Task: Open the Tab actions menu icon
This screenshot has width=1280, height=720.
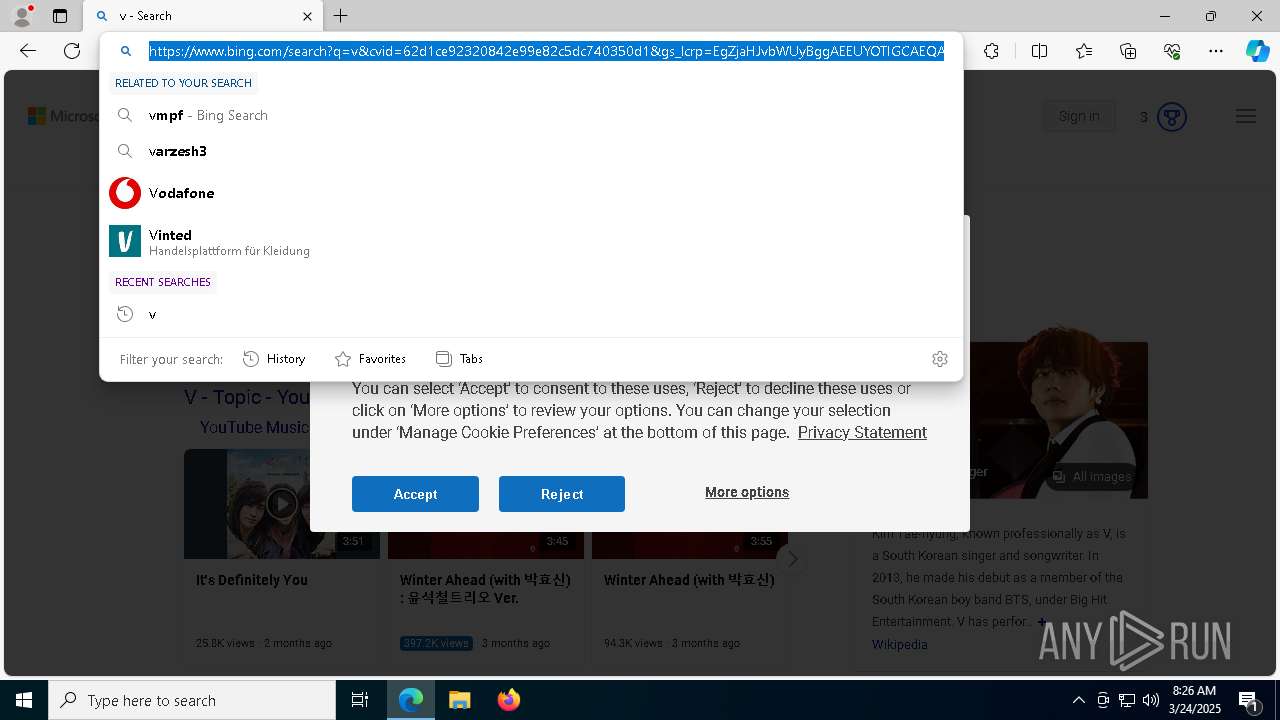Action: (x=60, y=16)
